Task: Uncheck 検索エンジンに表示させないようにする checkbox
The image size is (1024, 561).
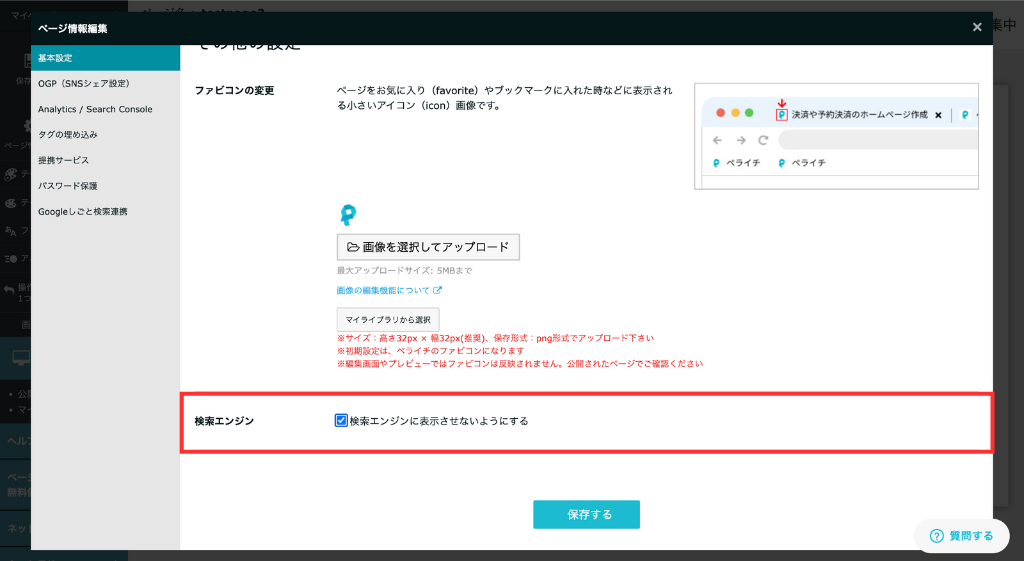Action: pos(341,421)
